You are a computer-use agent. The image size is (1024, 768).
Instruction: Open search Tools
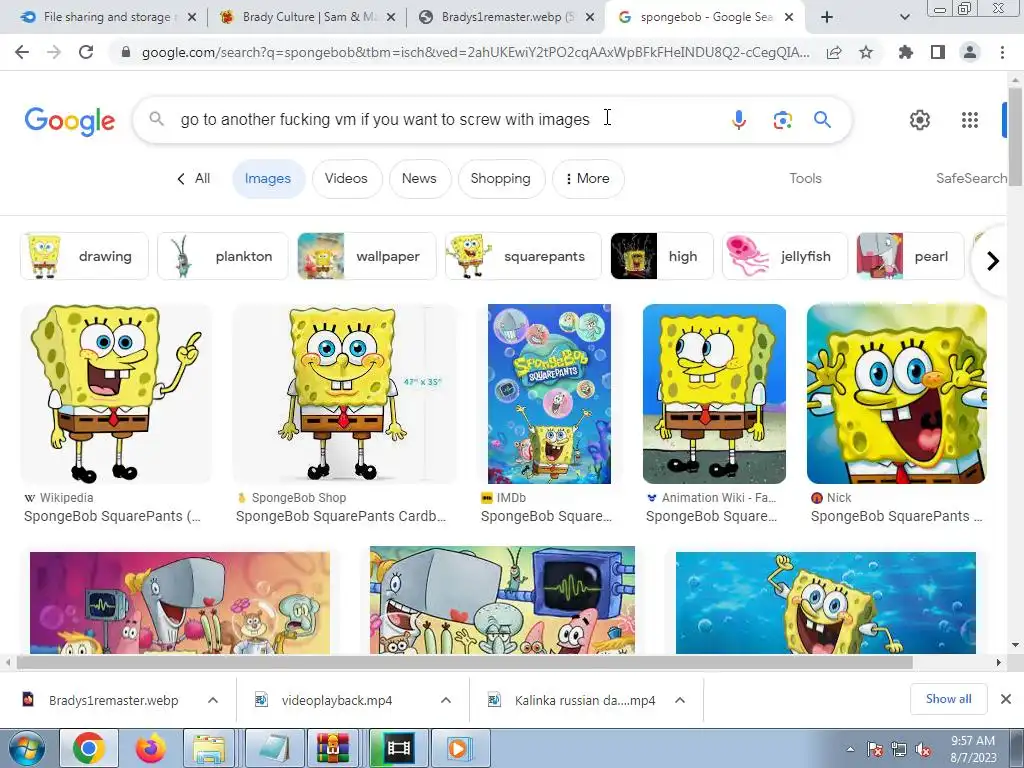[x=805, y=178]
